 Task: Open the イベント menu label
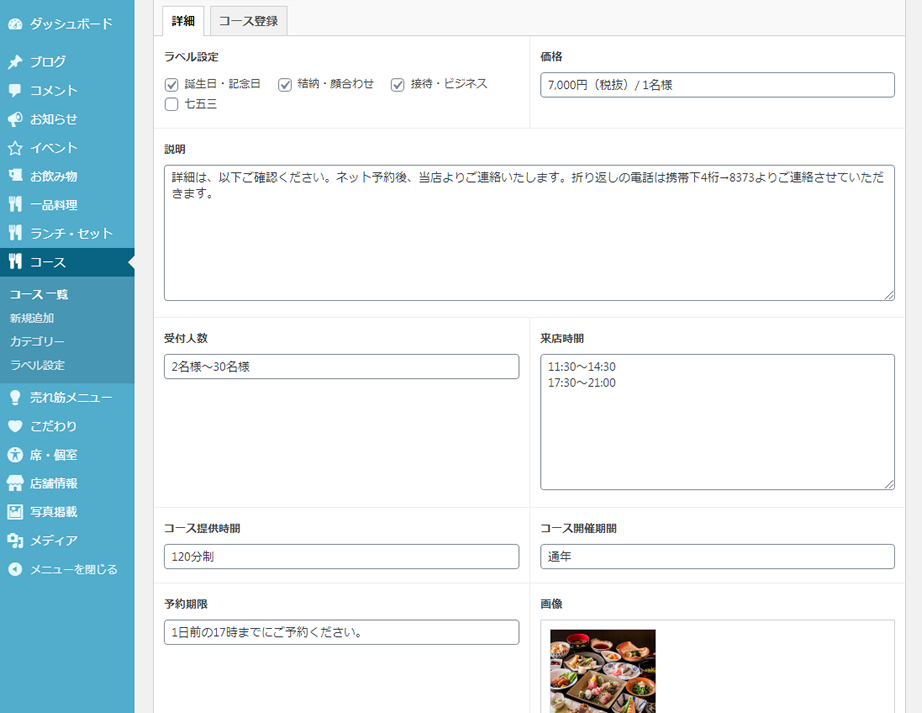click(54, 148)
